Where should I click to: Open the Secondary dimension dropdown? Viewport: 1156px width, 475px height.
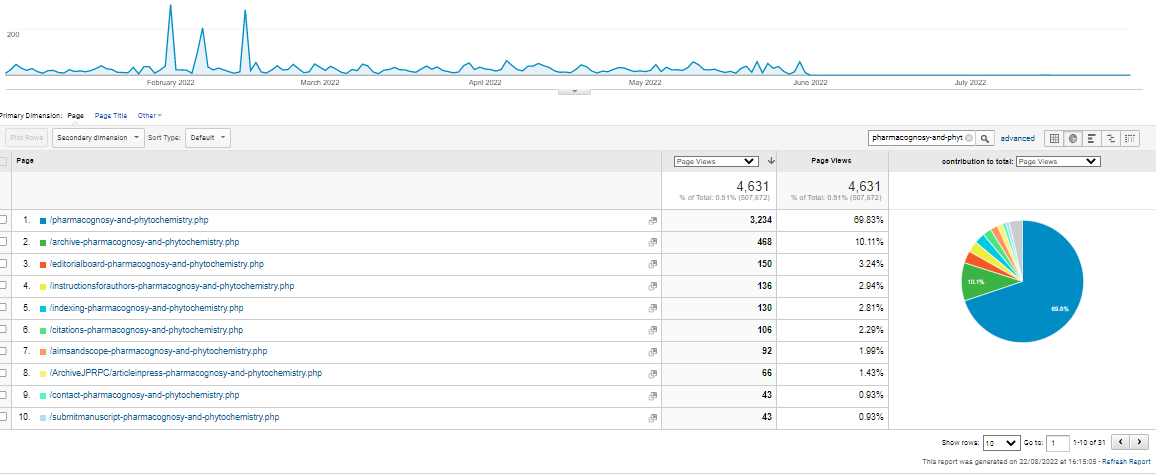[98, 138]
